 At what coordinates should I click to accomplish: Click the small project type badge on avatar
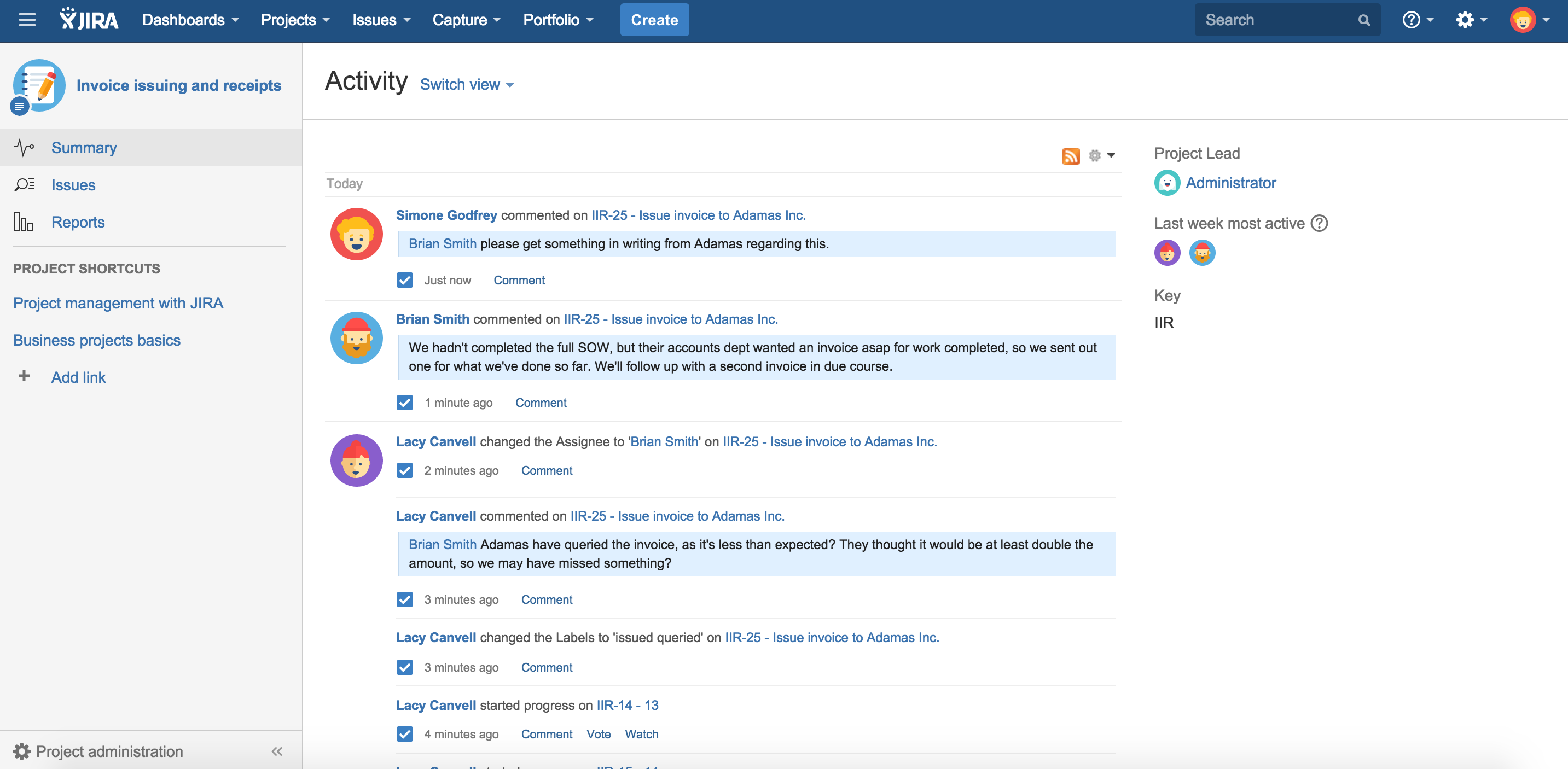[x=20, y=107]
